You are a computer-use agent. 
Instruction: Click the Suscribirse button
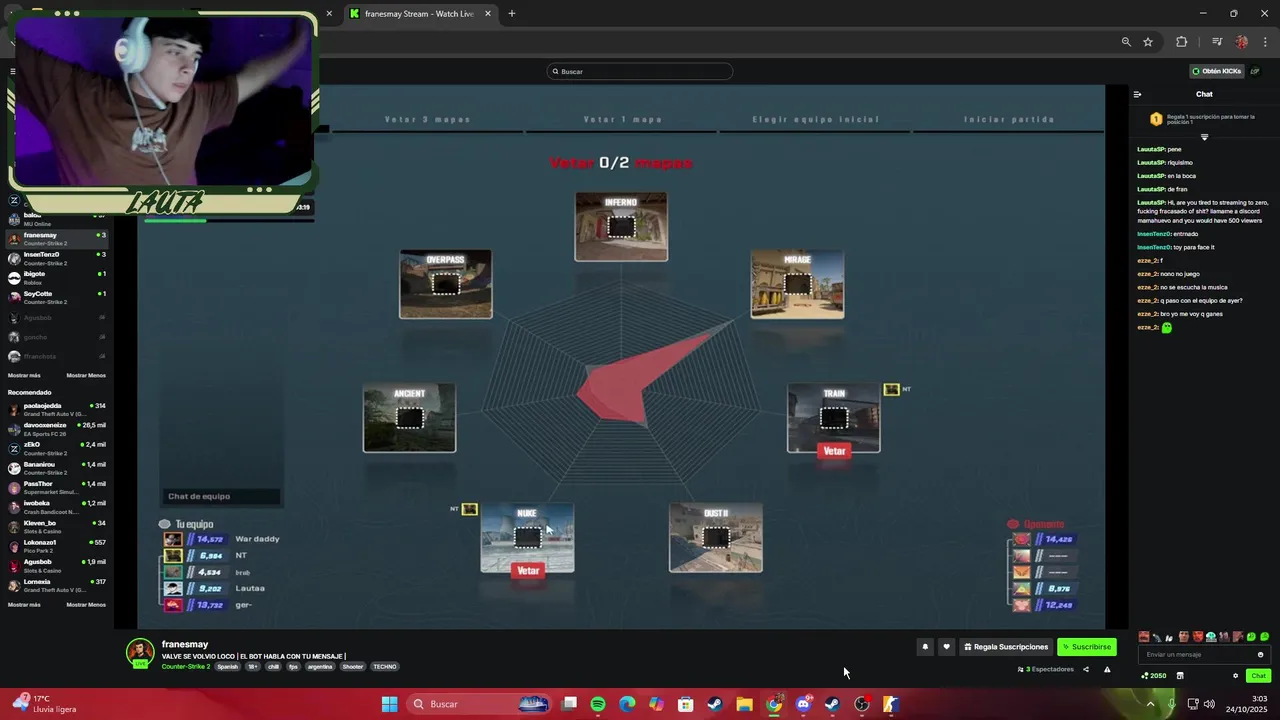click(1087, 647)
